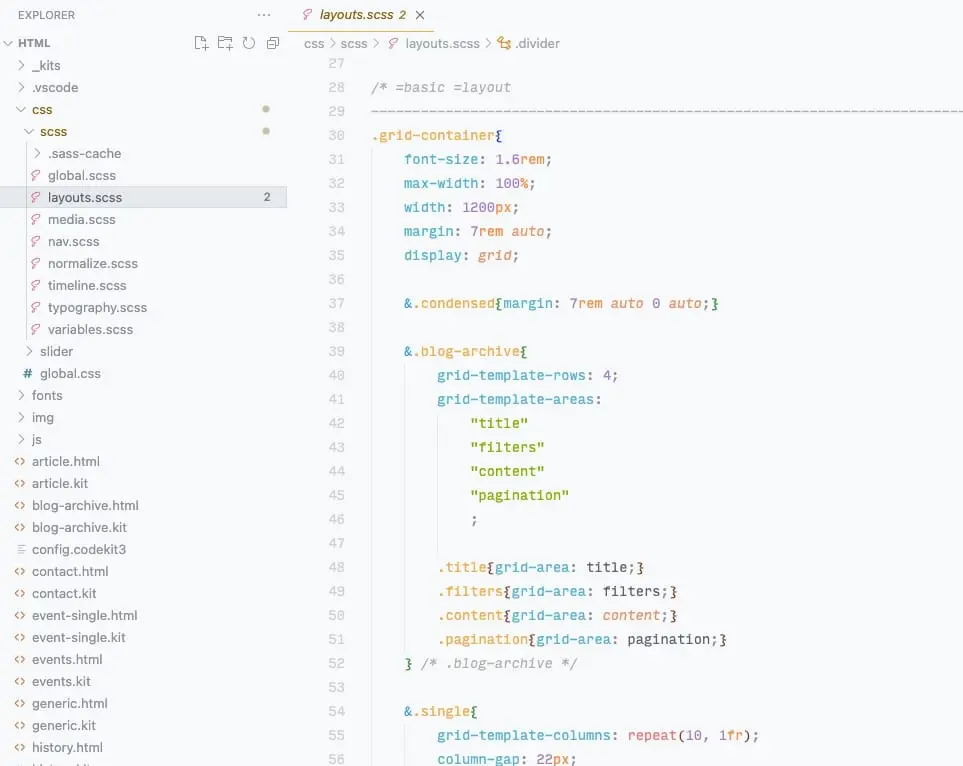The width and height of the screenshot is (963, 766).
Task: Open the Explorer more actions menu
Action: [x=263, y=14]
